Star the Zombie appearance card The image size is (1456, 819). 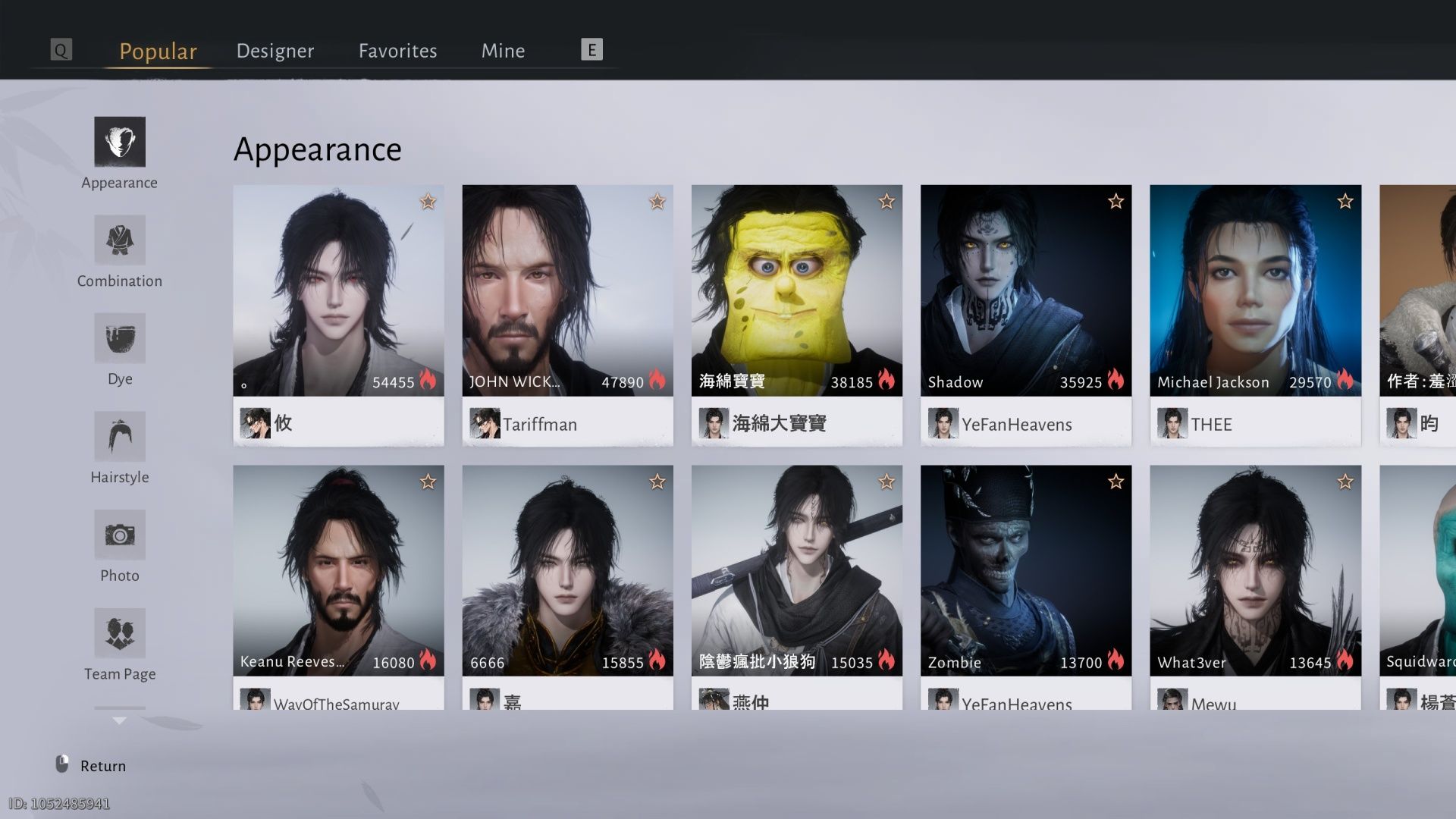(1115, 481)
